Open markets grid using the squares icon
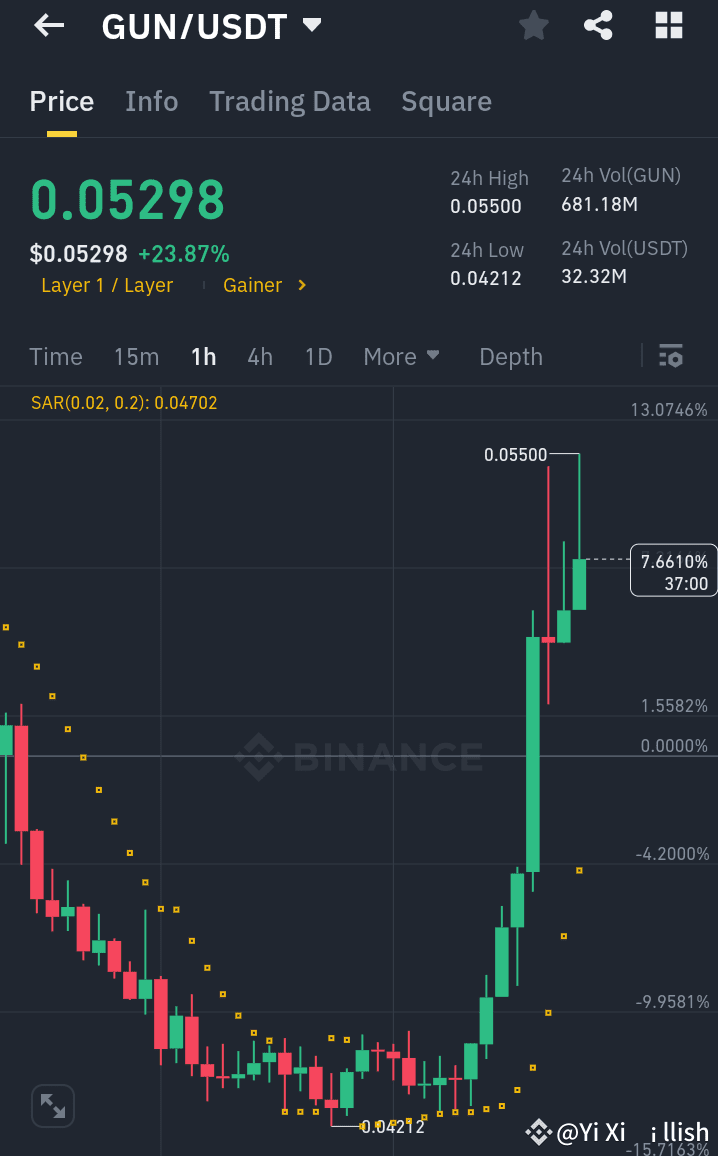 pyautogui.click(x=668, y=26)
